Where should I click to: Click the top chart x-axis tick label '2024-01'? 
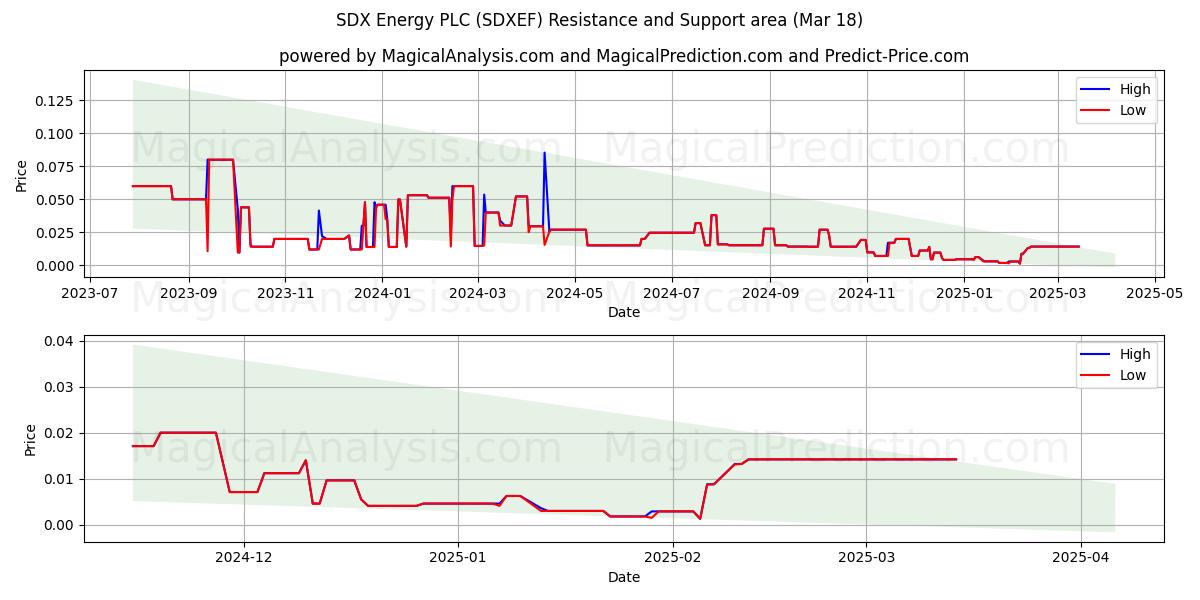pyautogui.click(x=382, y=294)
